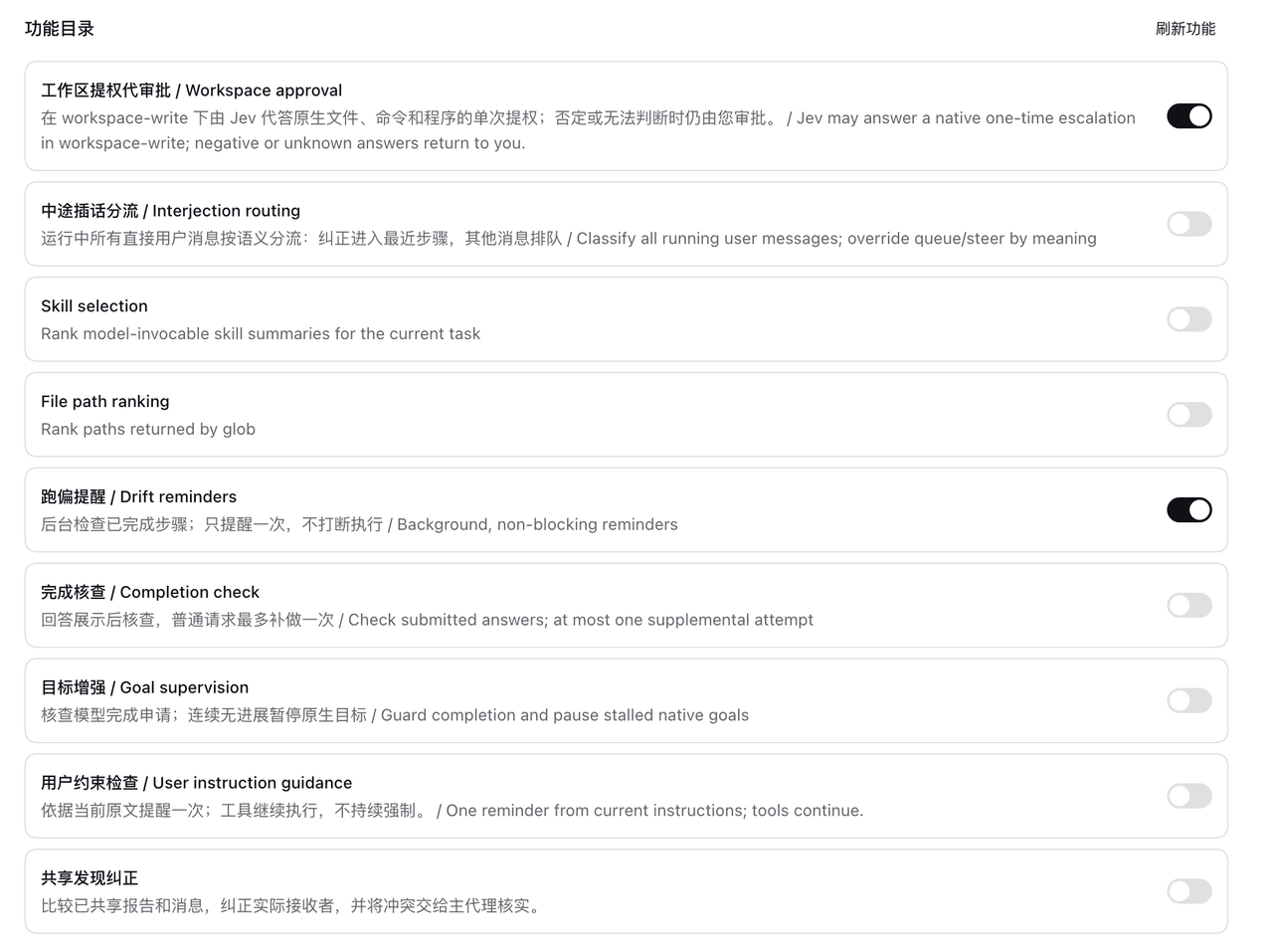
Task: Click the title "目标增强 / Goal supervision"
Action: coord(145,688)
